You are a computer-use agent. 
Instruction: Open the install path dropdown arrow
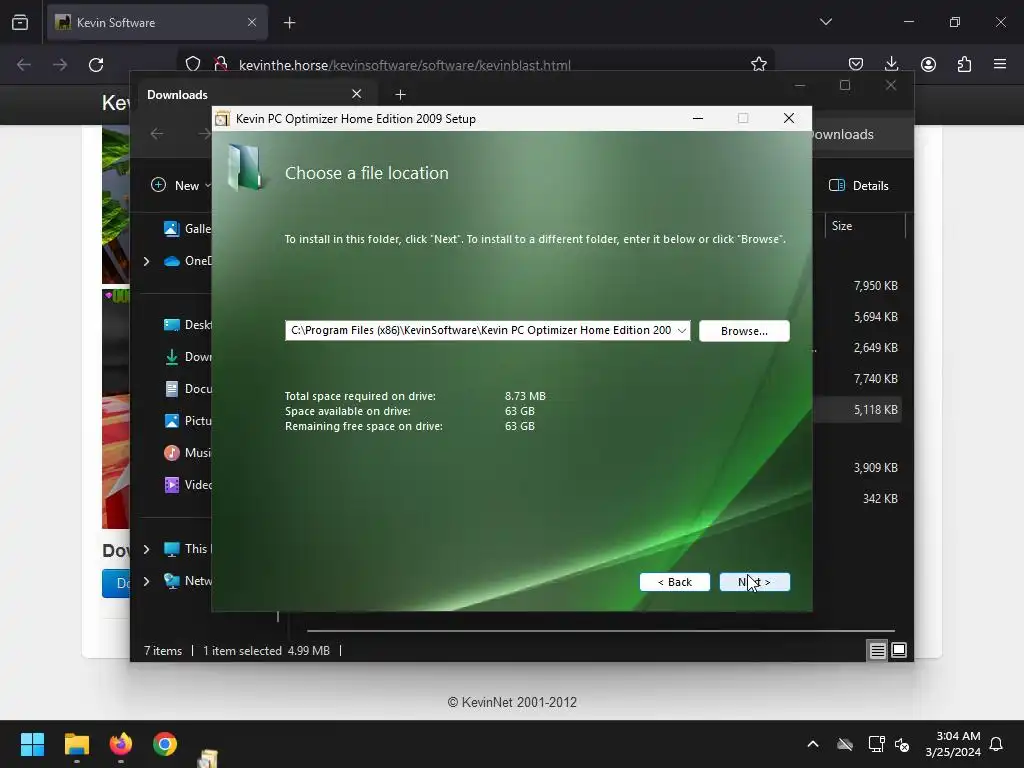(682, 330)
